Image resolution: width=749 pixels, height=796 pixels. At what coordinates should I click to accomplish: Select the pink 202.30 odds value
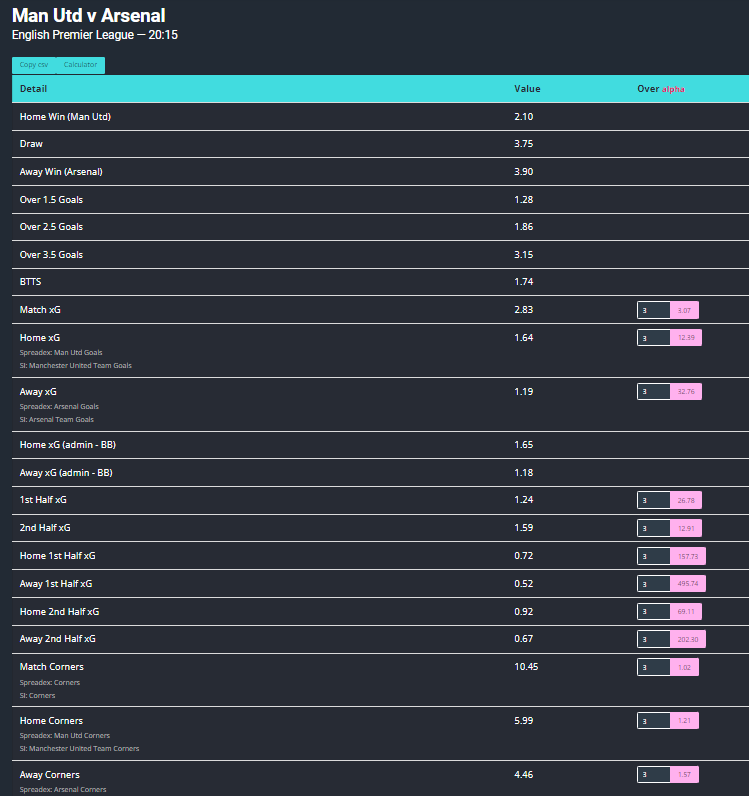[688, 640]
